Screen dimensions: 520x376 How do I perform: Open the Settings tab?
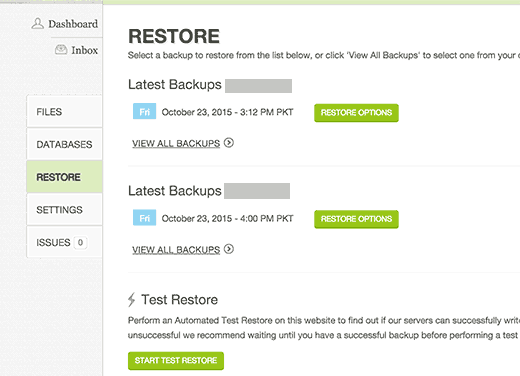tap(64, 209)
